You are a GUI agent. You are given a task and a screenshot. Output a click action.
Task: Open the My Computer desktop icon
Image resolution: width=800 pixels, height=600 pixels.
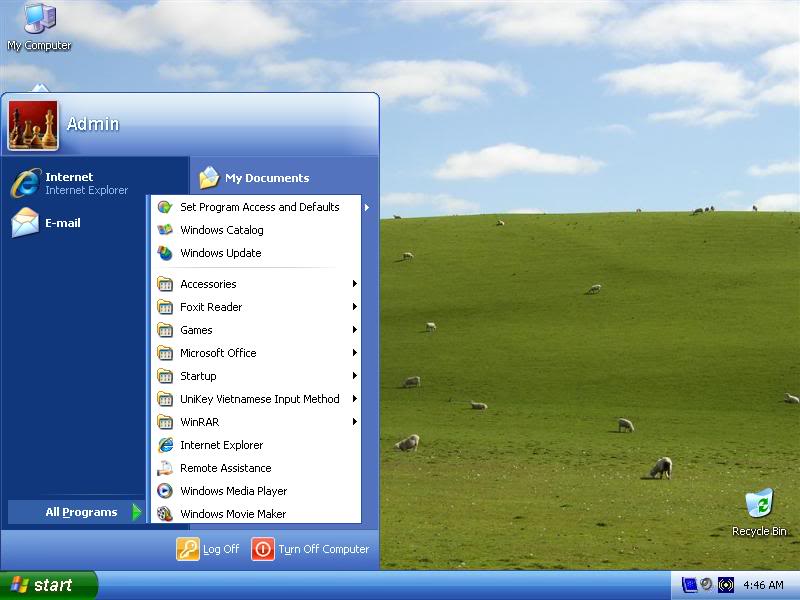(x=39, y=27)
